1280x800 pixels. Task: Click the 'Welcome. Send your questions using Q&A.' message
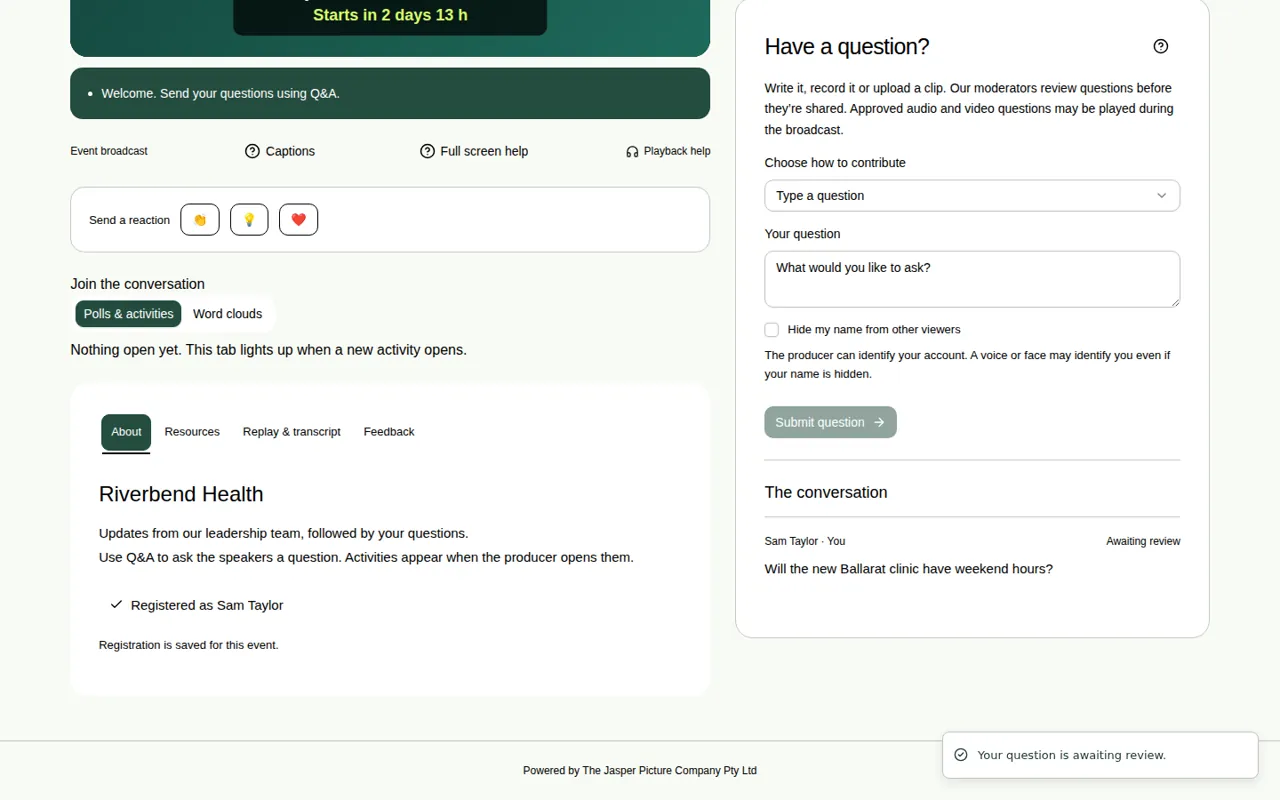tap(221, 93)
